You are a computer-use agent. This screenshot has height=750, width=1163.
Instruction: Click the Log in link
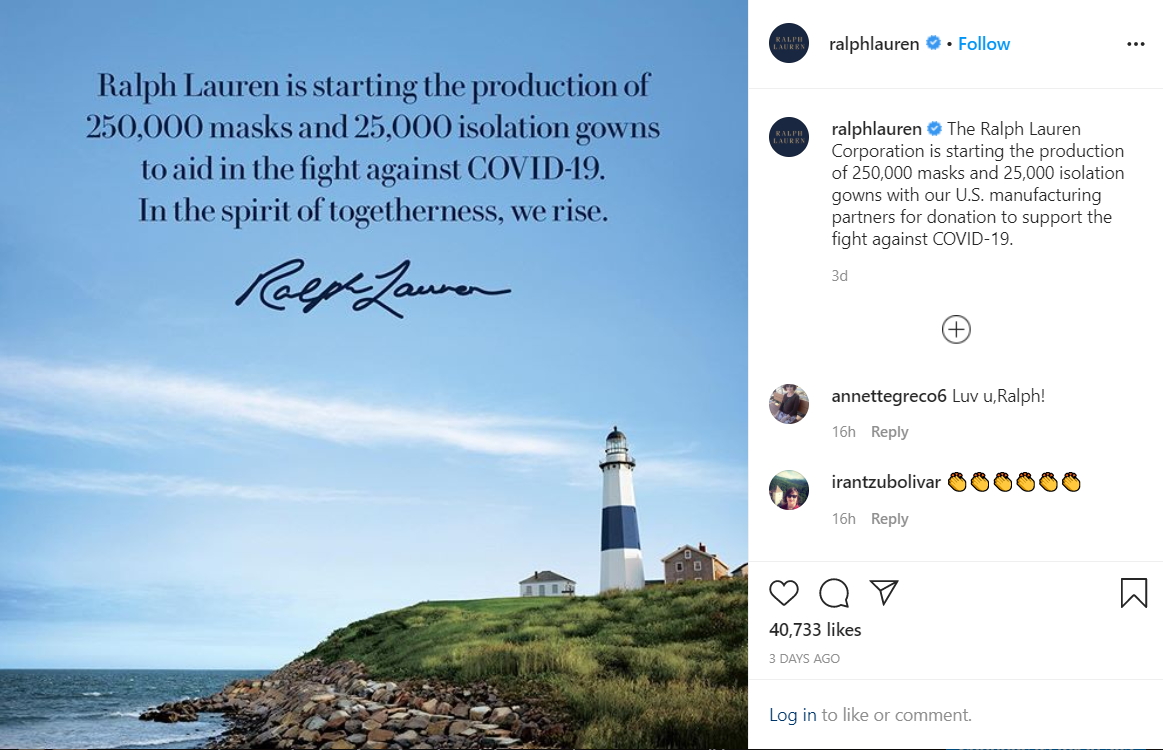[793, 715]
